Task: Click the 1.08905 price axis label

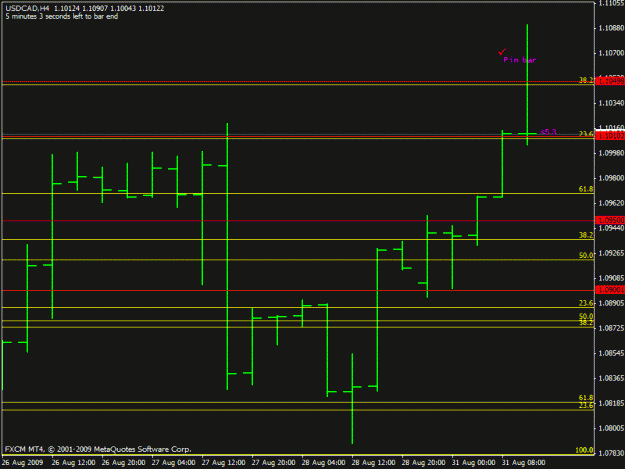Action: [x=611, y=303]
